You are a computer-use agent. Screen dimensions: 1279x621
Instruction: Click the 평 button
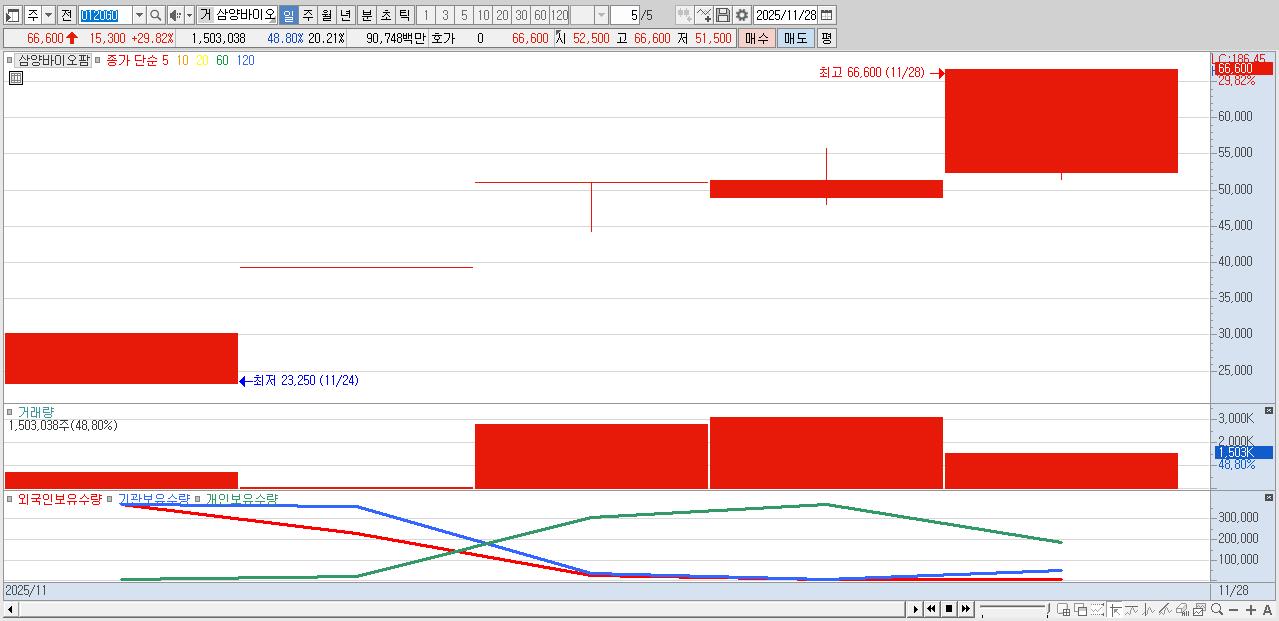(826, 38)
